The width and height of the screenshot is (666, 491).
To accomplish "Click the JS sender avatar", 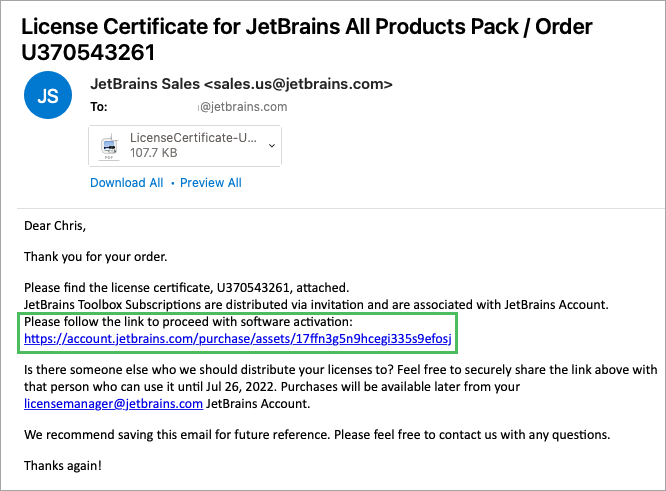I will 48,95.
